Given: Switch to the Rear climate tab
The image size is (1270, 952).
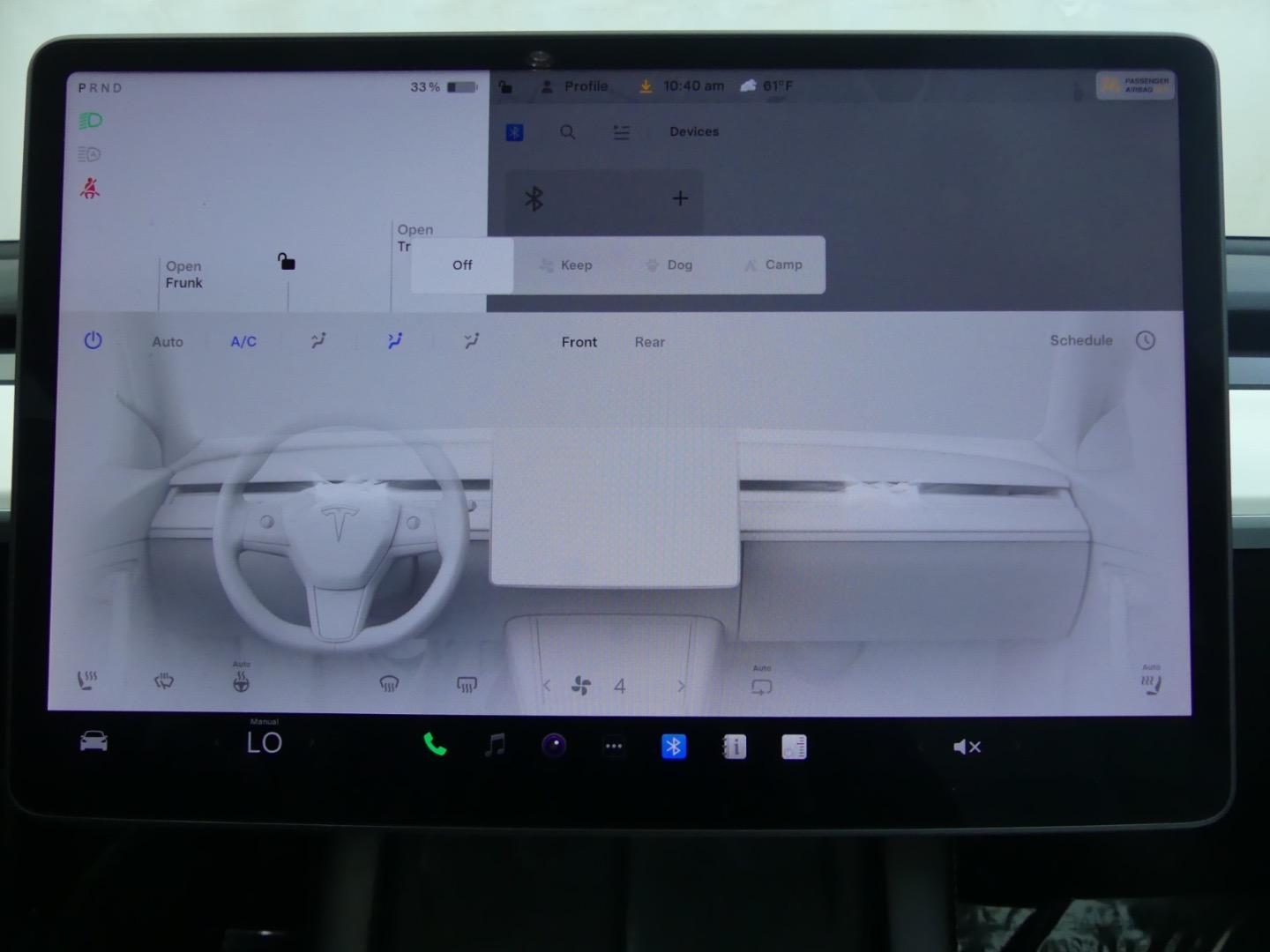Looking at the screenshot, I should coord(649,342).
